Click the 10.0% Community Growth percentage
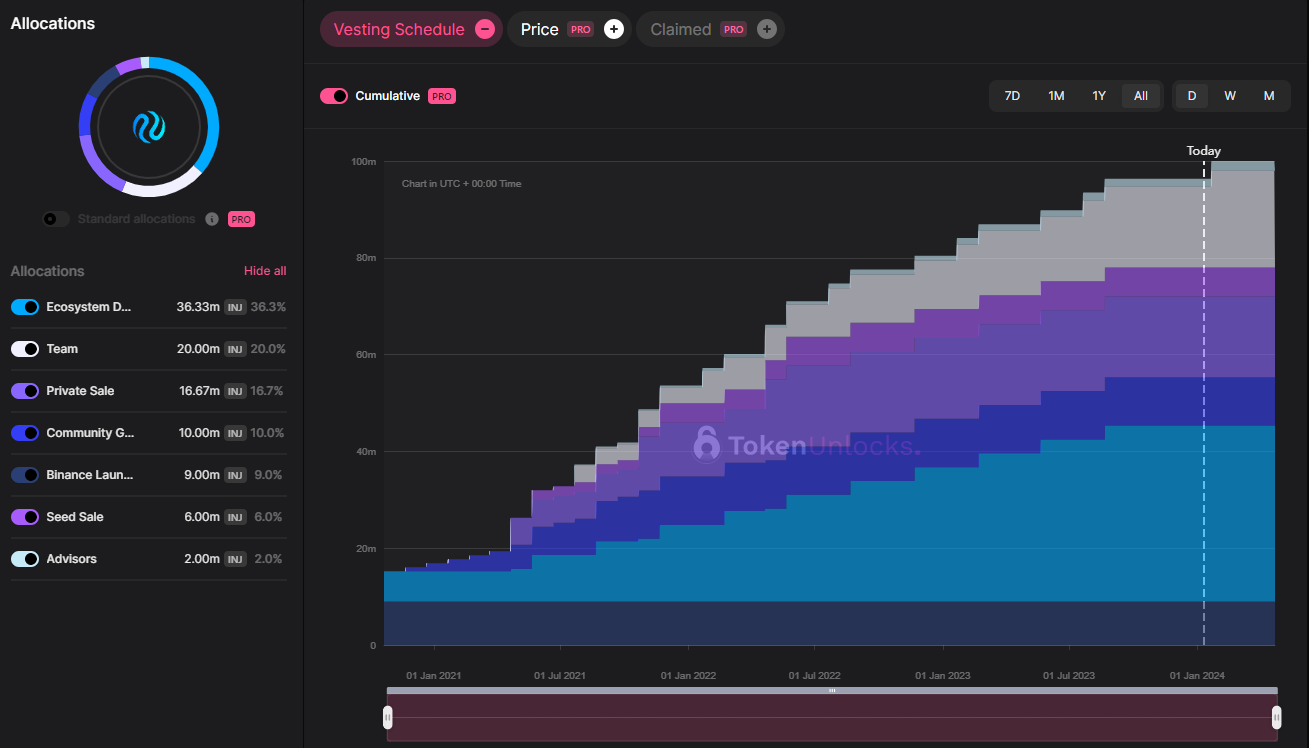This screenshot has width=1309, height=748. [268, 433]
